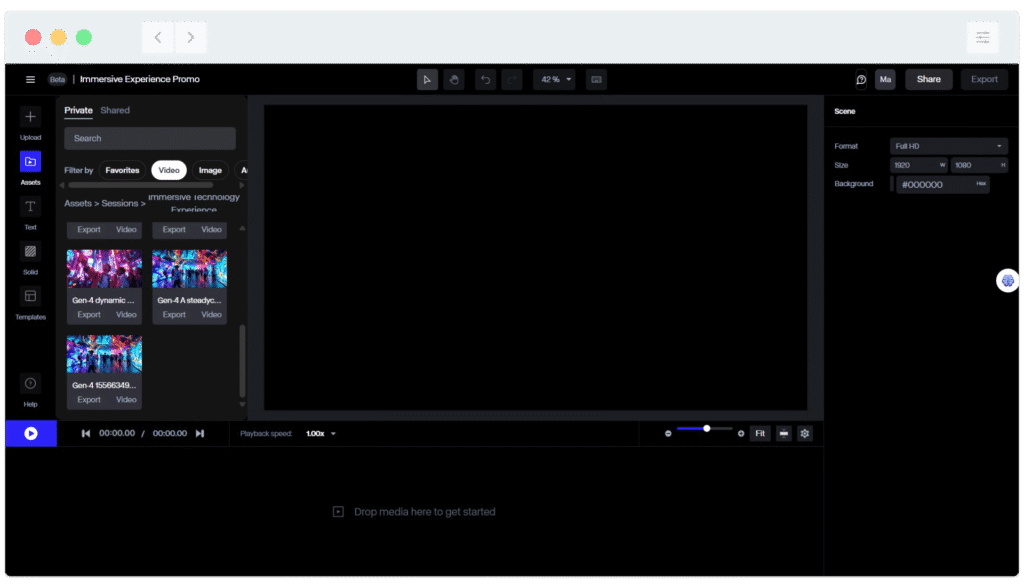Click the Export button top right
This screenshot has width=1024, height=587.
click(x=984, y=78)
